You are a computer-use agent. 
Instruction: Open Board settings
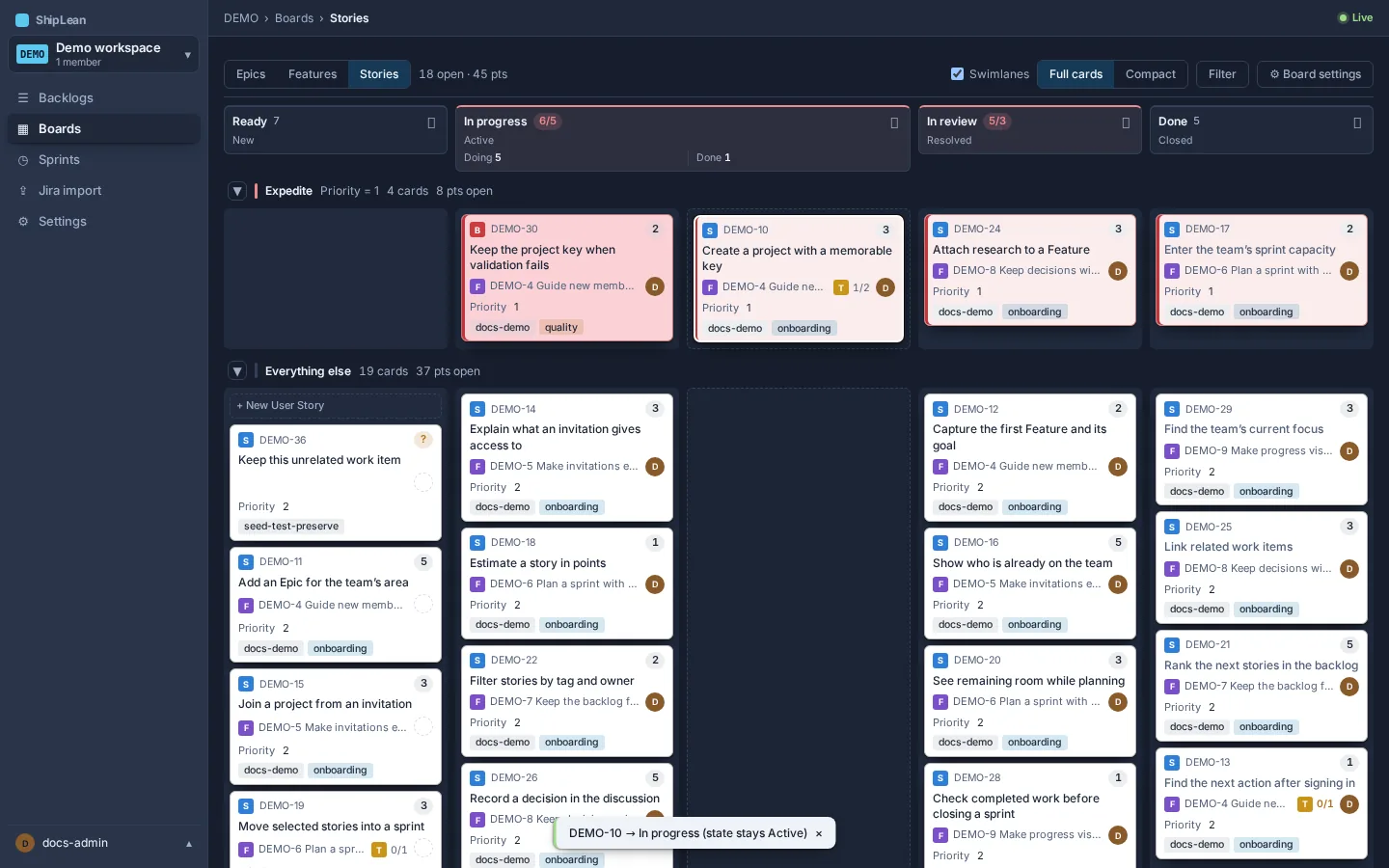pos(1315,74)
